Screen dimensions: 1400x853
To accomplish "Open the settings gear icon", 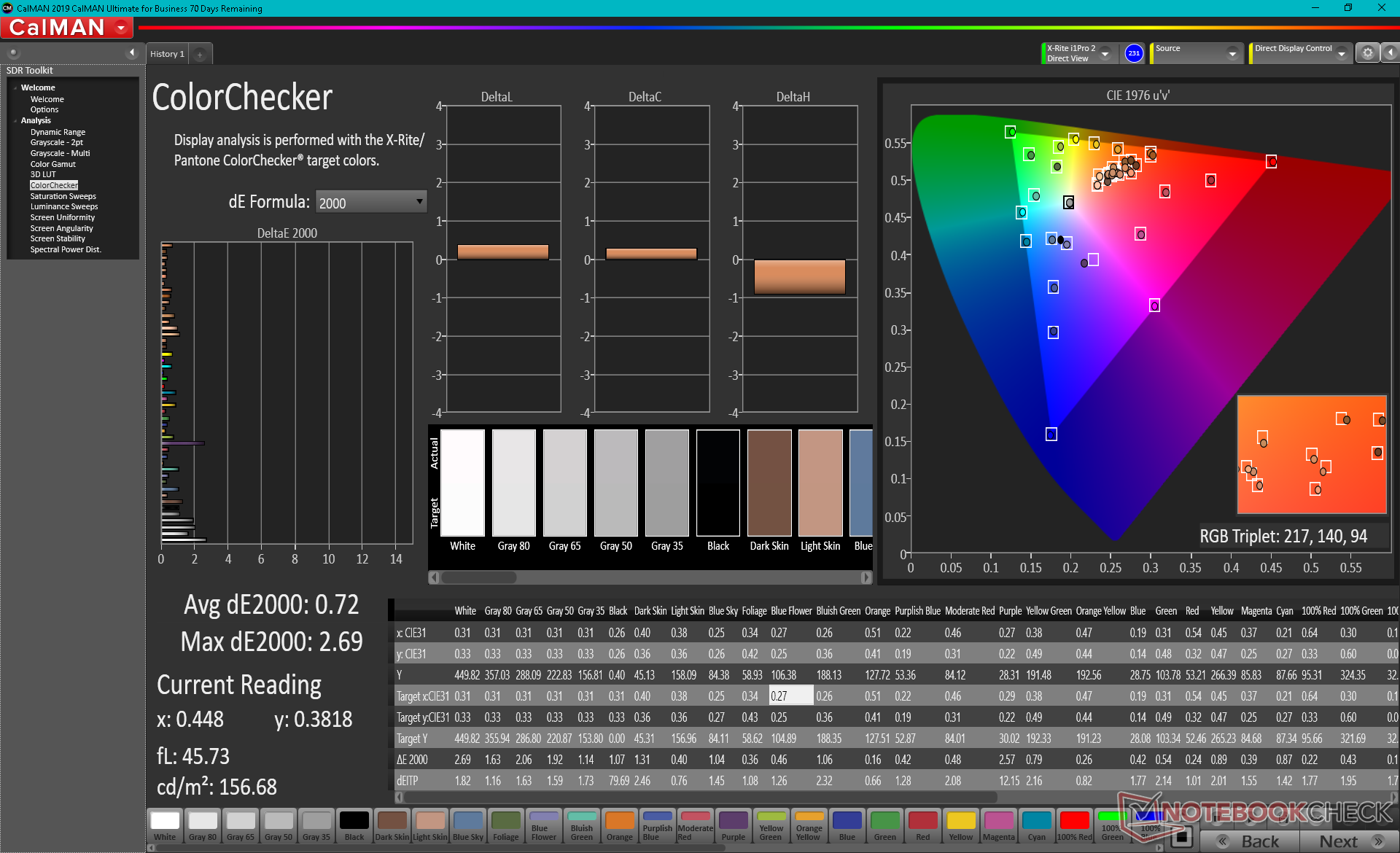I will click(x=1367, y=52).
